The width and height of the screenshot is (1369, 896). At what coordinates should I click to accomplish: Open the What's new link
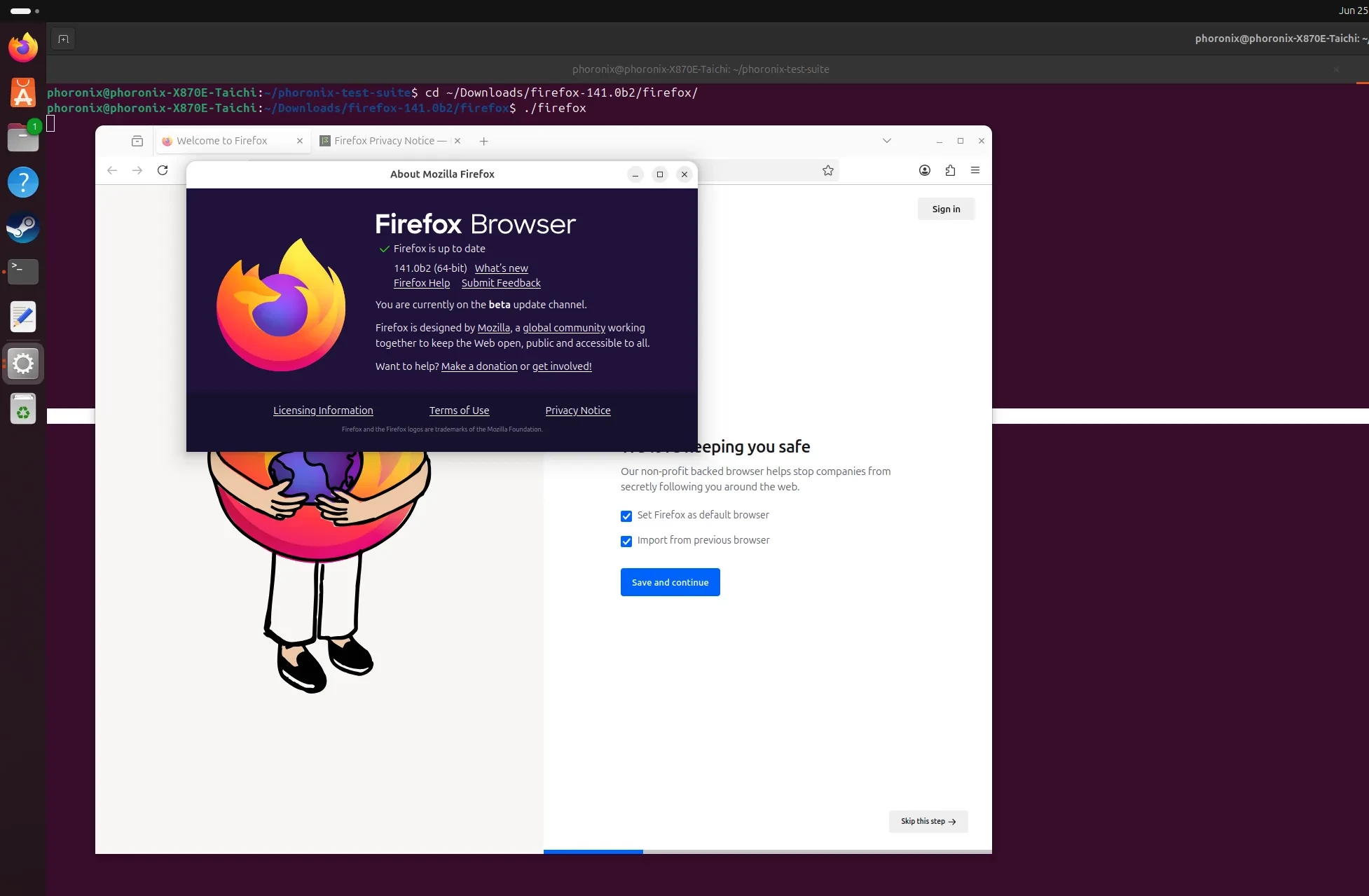coord(501,268)
